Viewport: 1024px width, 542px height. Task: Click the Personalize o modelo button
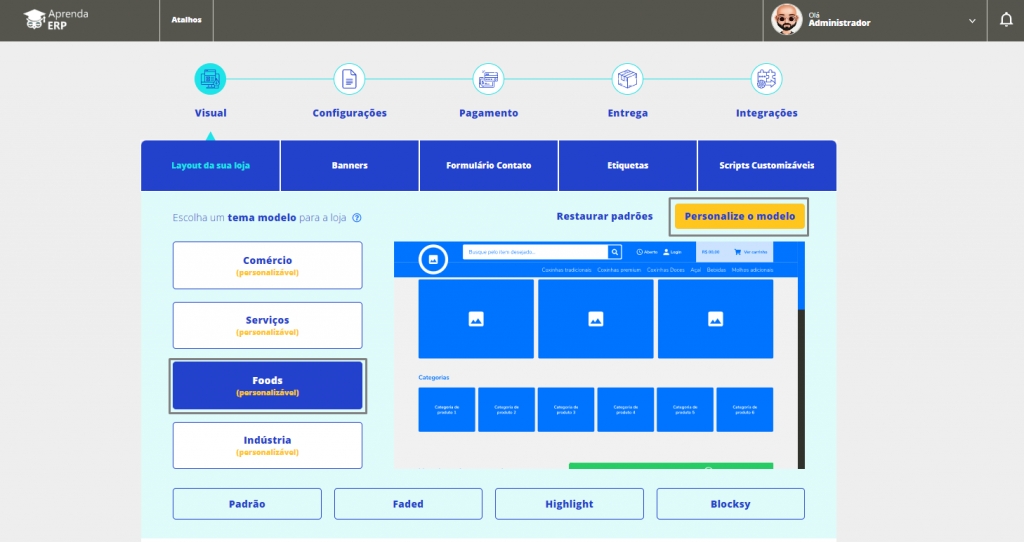tap(739, 216)
